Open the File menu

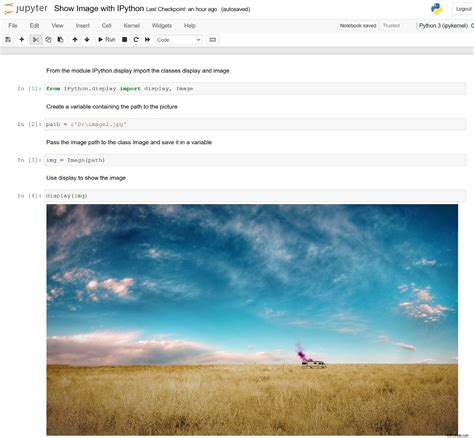[x=13, y=26]
